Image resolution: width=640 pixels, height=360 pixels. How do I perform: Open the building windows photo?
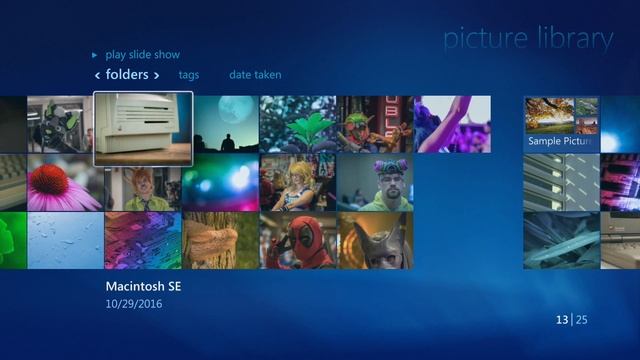[562, 182]
